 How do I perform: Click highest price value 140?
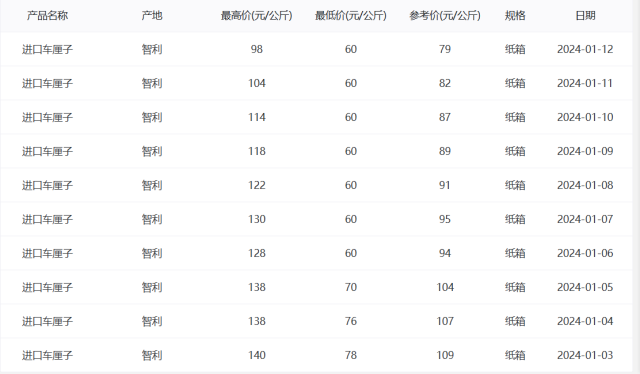(257, 355)
